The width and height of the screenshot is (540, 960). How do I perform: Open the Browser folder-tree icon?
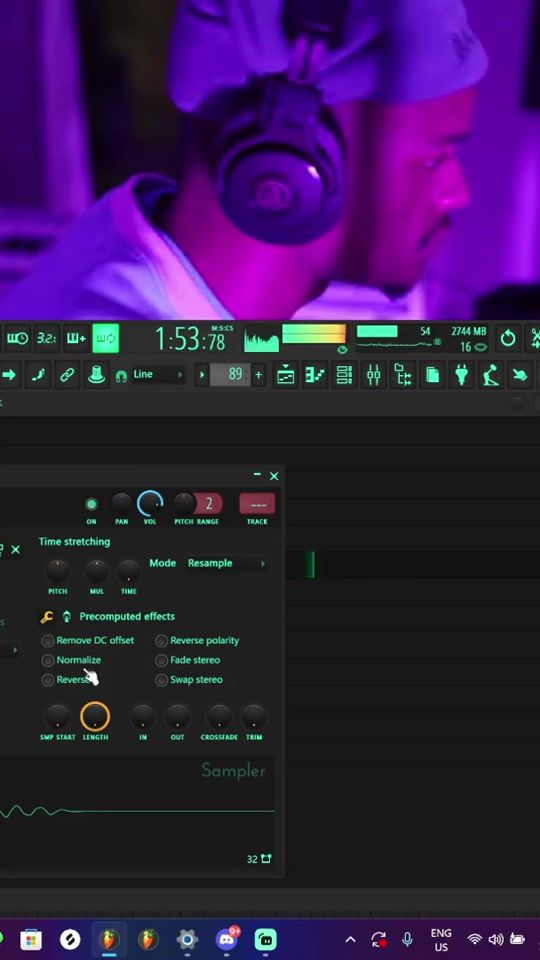(403, 375)
